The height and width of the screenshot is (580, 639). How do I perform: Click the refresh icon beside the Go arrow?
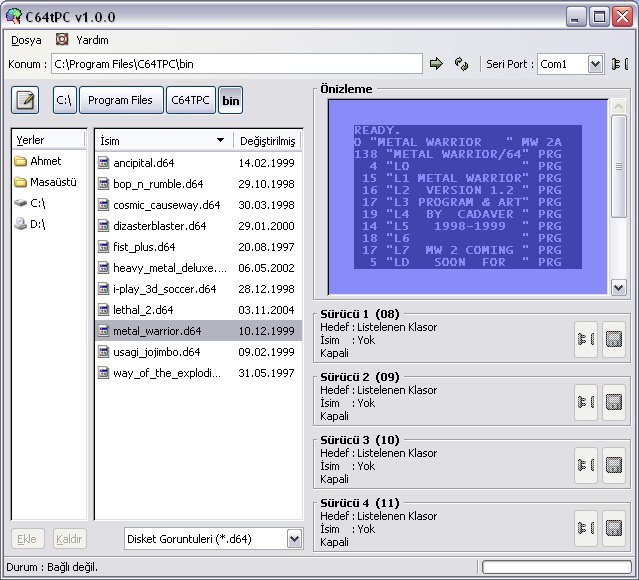coord(461,64)
